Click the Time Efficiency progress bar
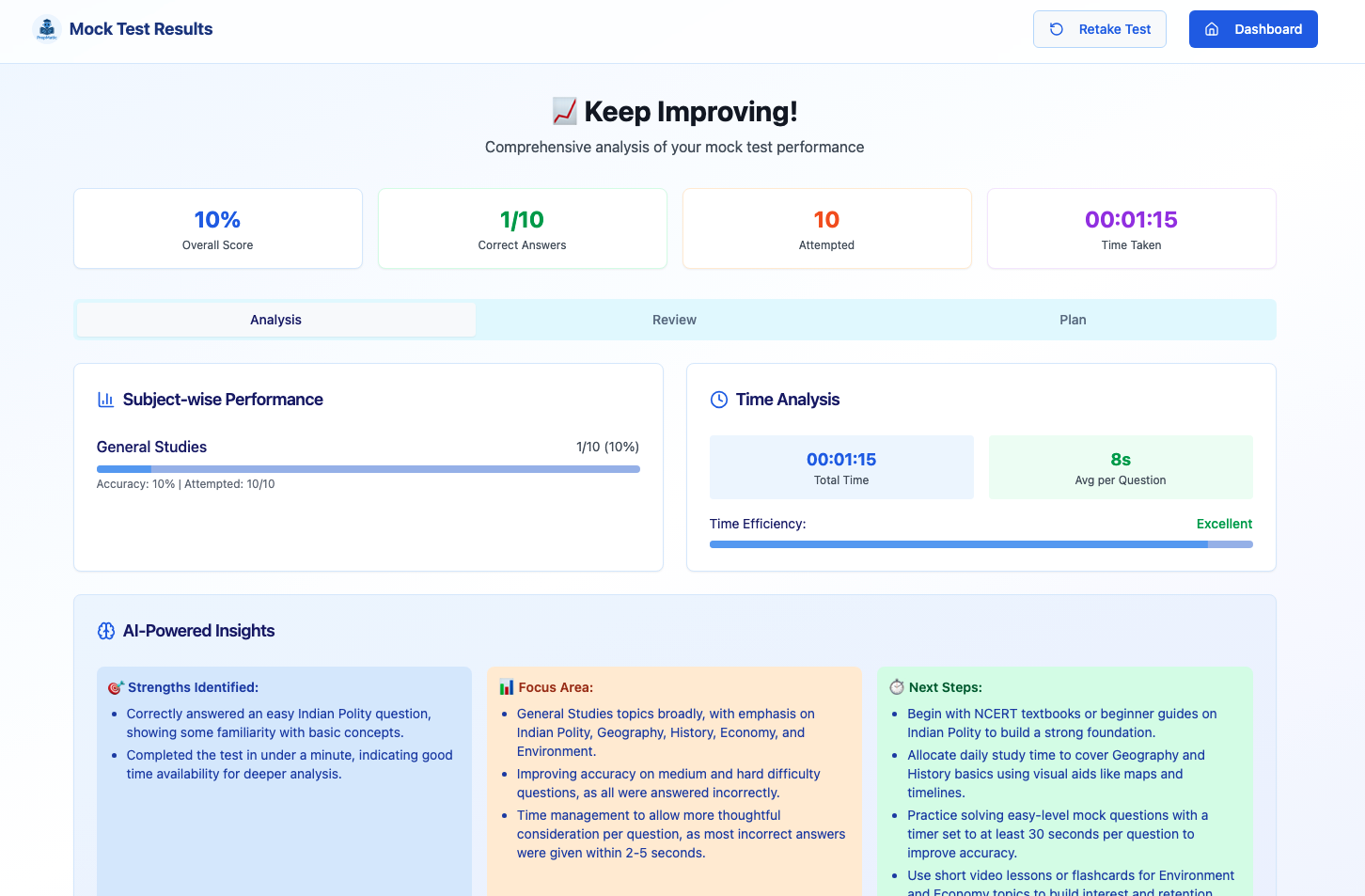 pyautogui.click(x=981, y=544)
